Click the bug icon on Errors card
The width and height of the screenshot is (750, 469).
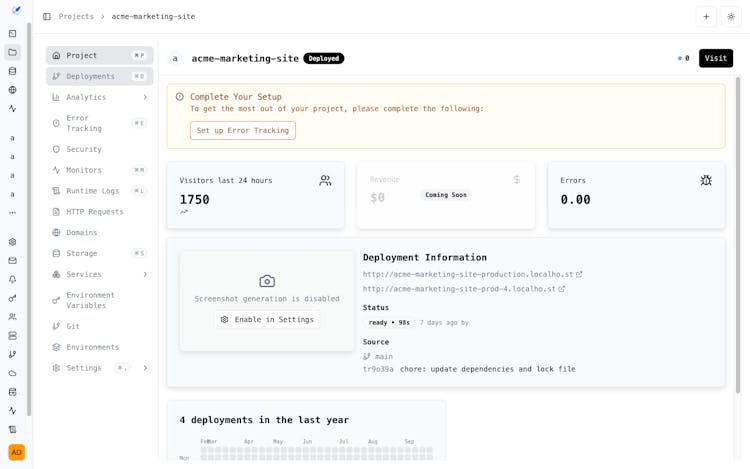click(706, 180)
